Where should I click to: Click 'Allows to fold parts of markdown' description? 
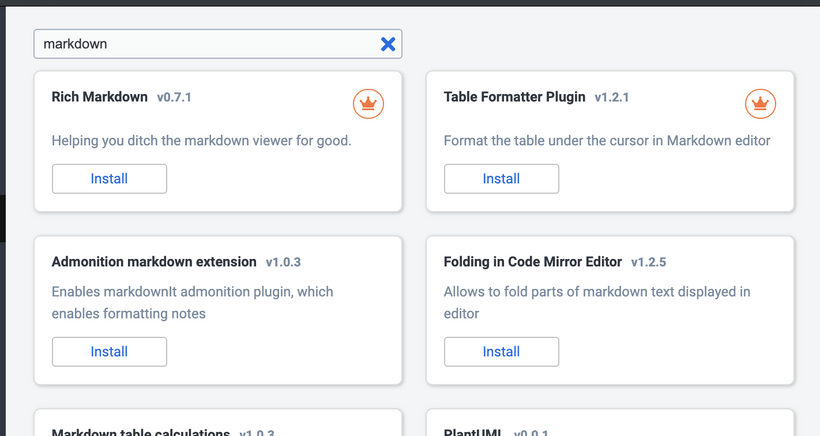(x=597, y=303)
